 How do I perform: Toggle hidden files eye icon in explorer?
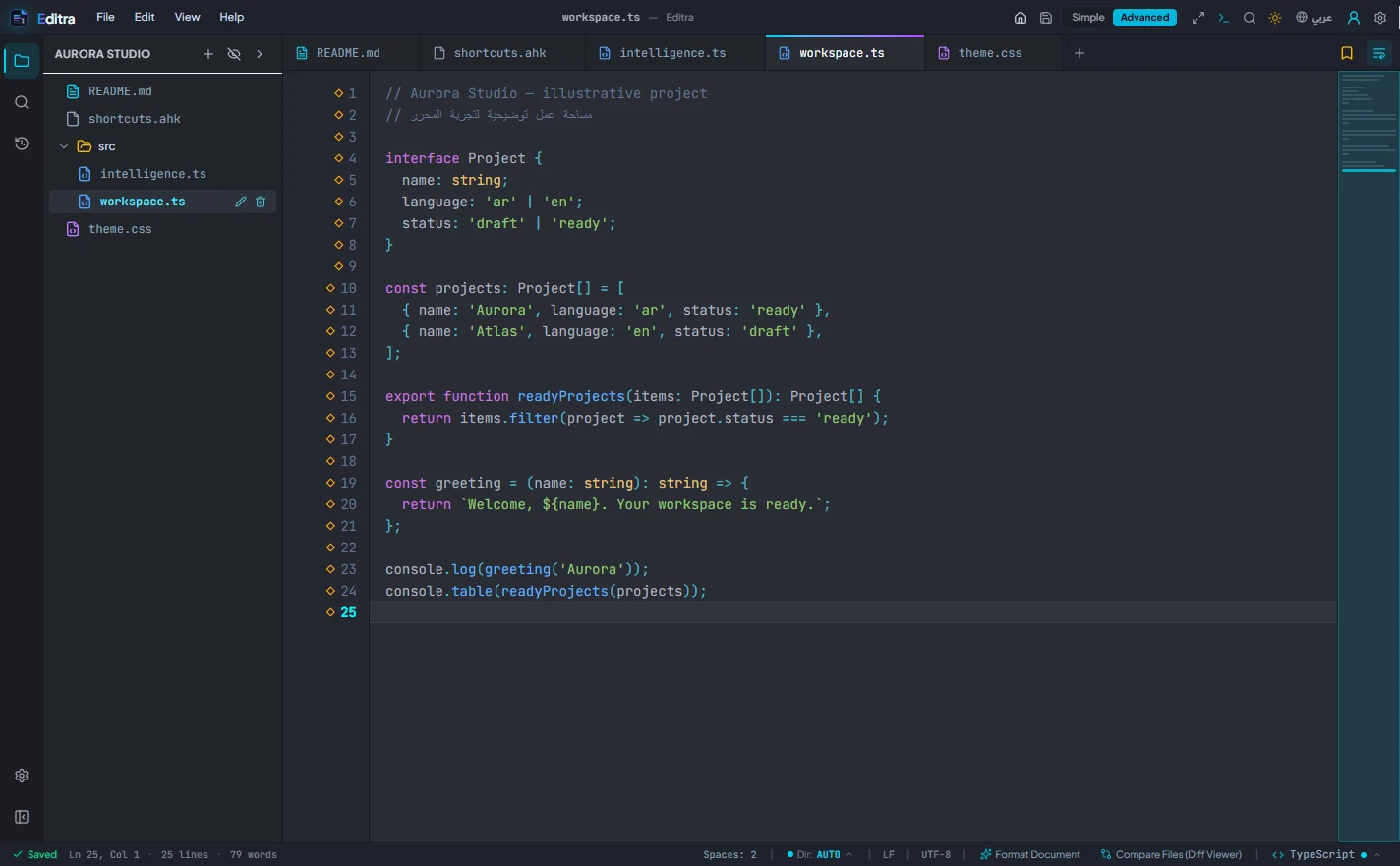coord(234,54)
